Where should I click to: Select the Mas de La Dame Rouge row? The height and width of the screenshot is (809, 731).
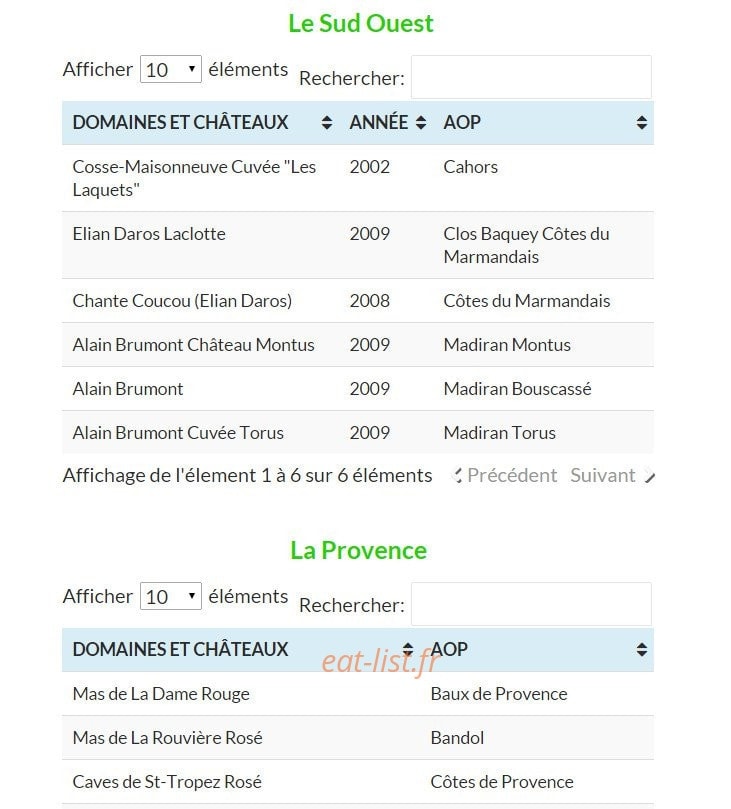pos(358,694)
